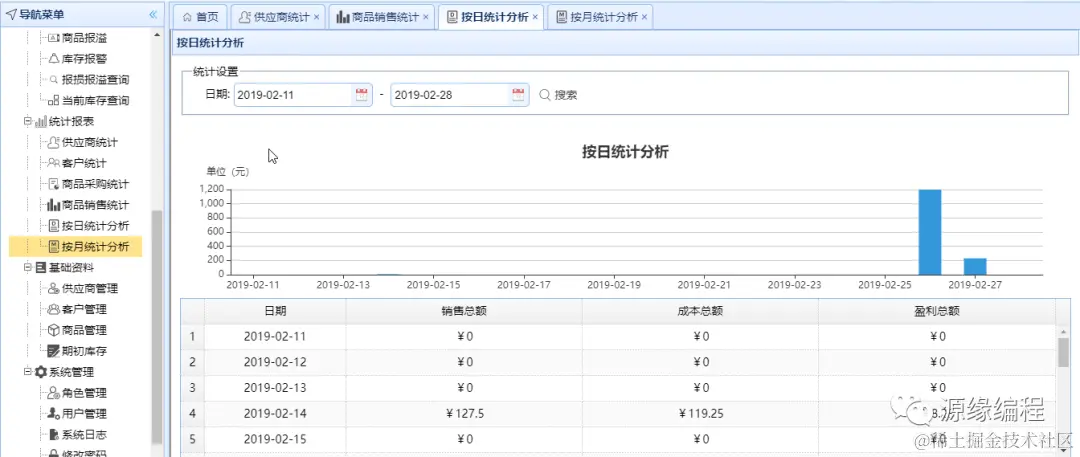The image size is (1080, 457).
Task: Collapse the 统计报表 tree node
Action: point(28,121)
